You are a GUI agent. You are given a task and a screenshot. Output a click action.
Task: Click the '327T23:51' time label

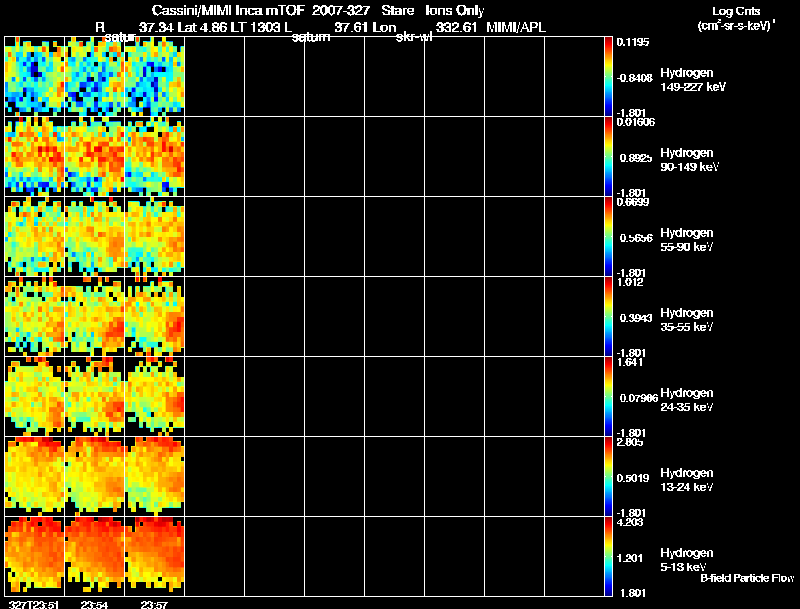[35, 604]
